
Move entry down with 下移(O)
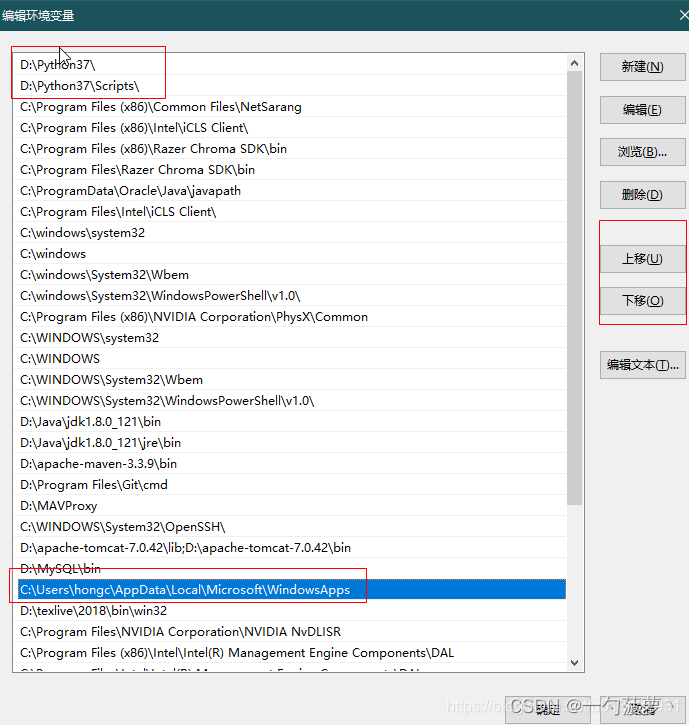pyautogui.click(x=642, y=301)
